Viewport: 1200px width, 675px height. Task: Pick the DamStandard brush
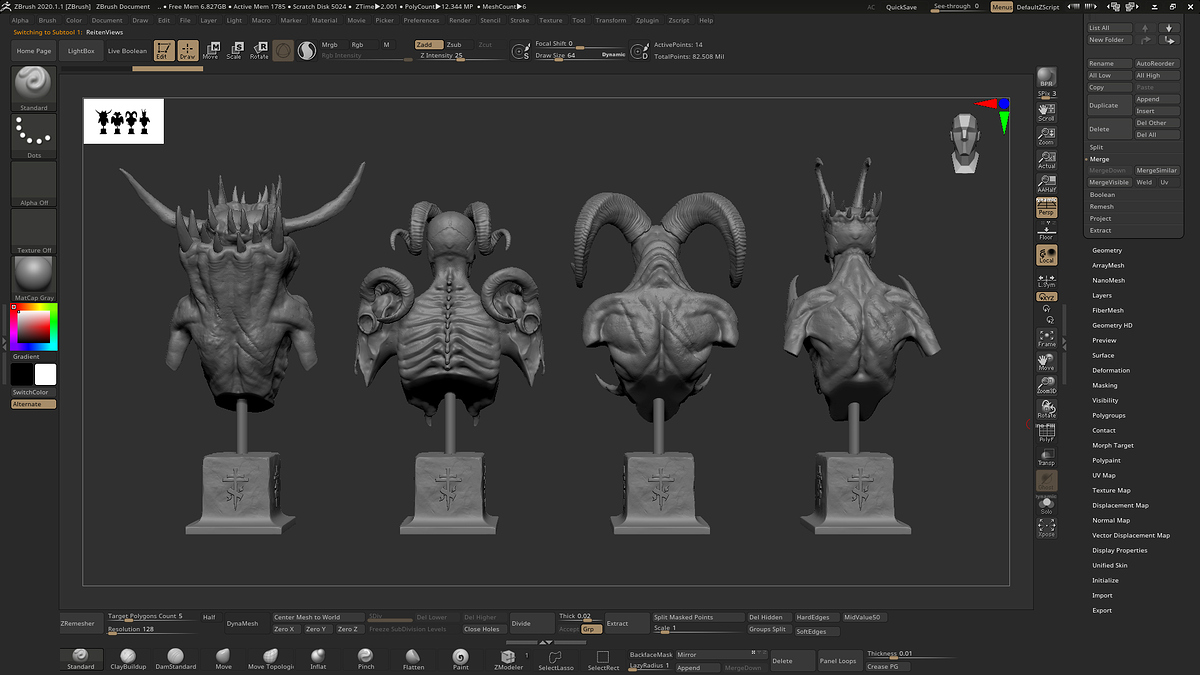point(175,658)
